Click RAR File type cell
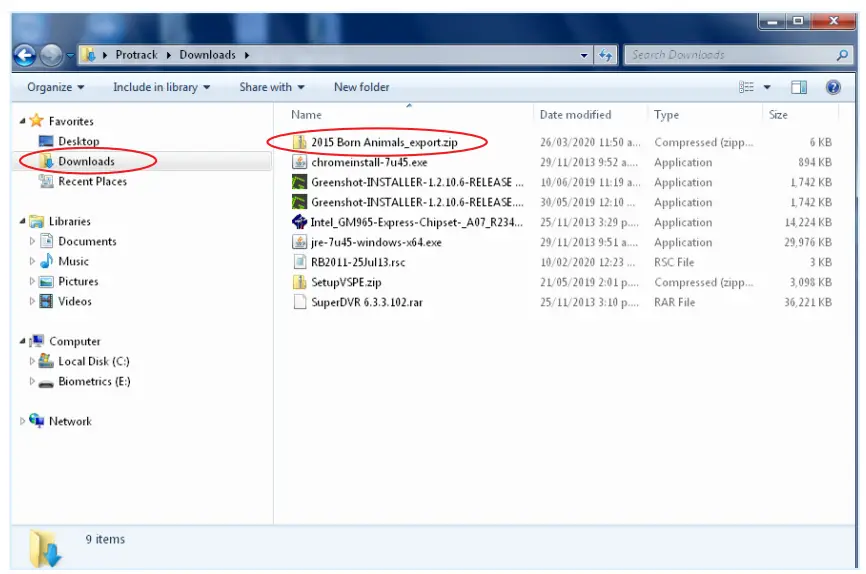This screenshot has width=866, height=574. (674, 302)
